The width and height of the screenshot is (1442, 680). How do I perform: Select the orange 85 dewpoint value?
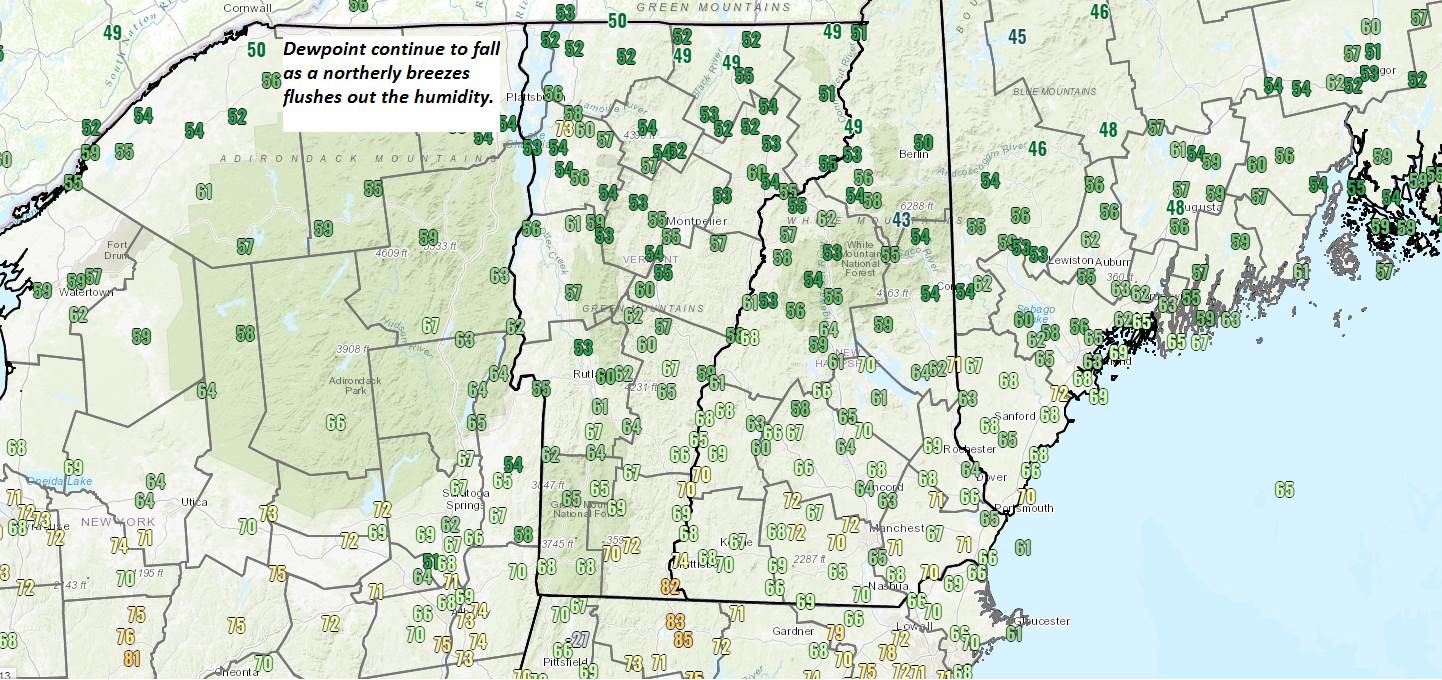[x=683, y=639]
